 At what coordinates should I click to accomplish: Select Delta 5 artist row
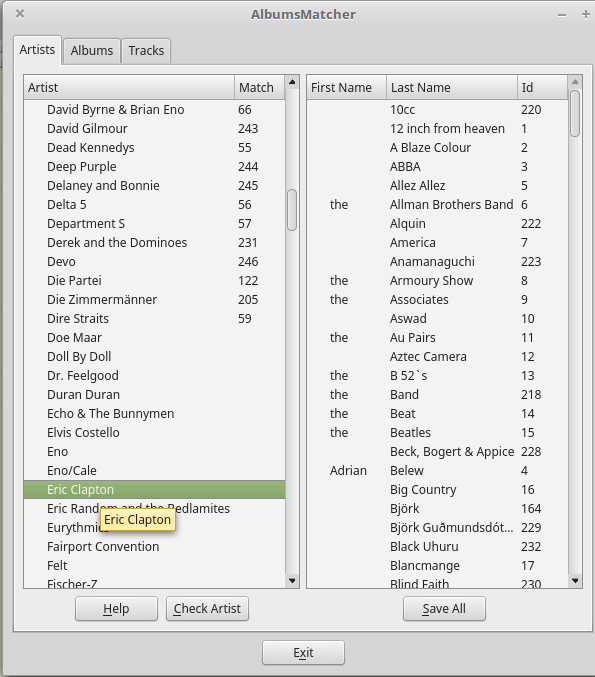(155, 205)
